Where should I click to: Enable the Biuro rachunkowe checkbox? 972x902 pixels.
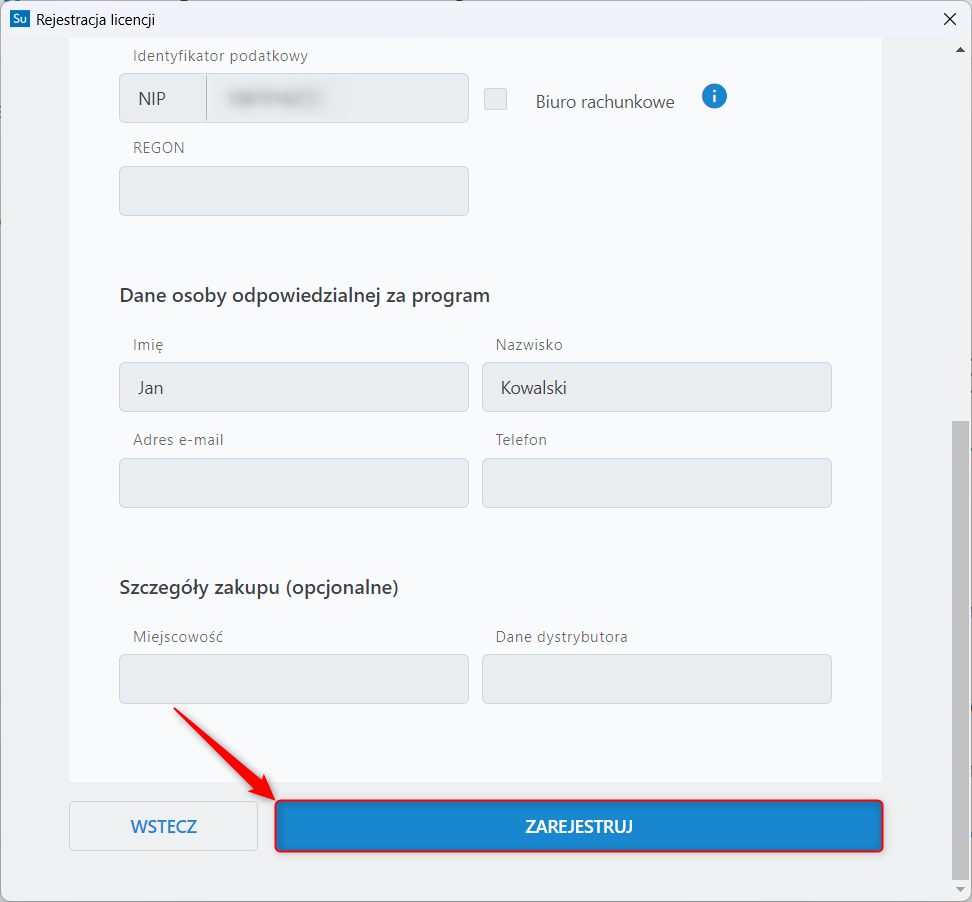[x=495, y=99]
